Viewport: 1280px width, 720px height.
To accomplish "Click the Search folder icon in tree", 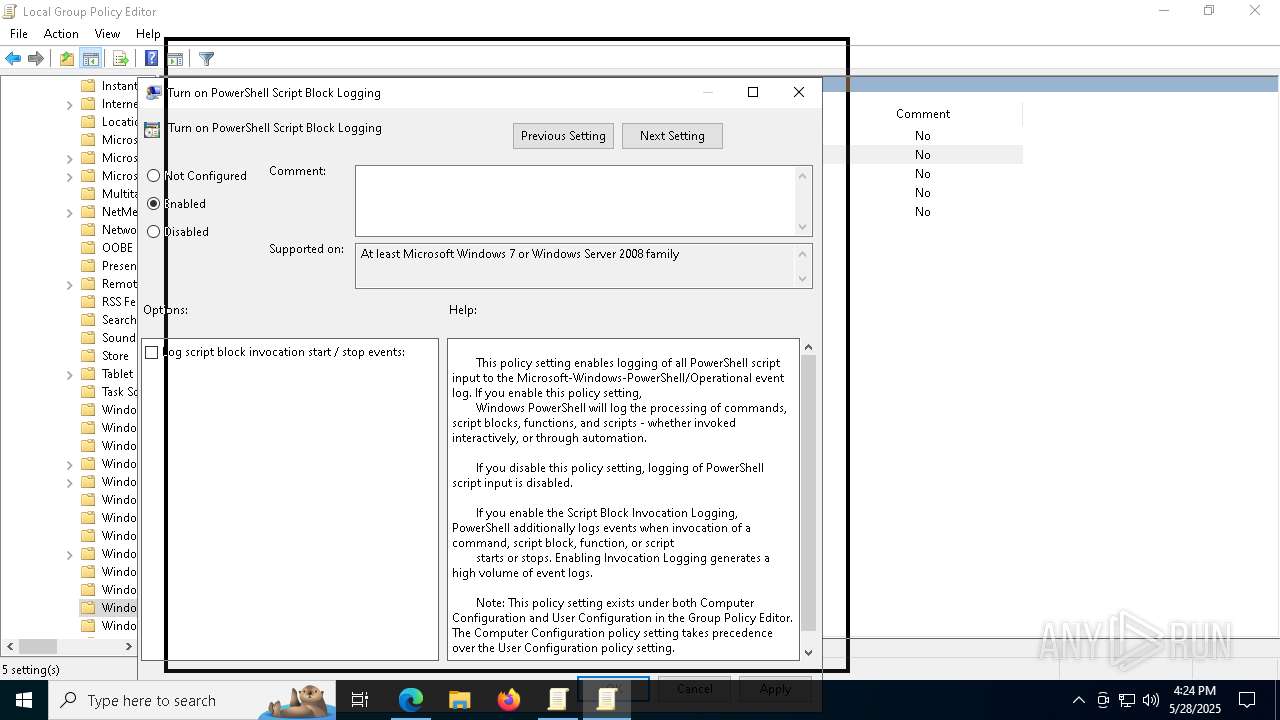I will coord(88,320).
